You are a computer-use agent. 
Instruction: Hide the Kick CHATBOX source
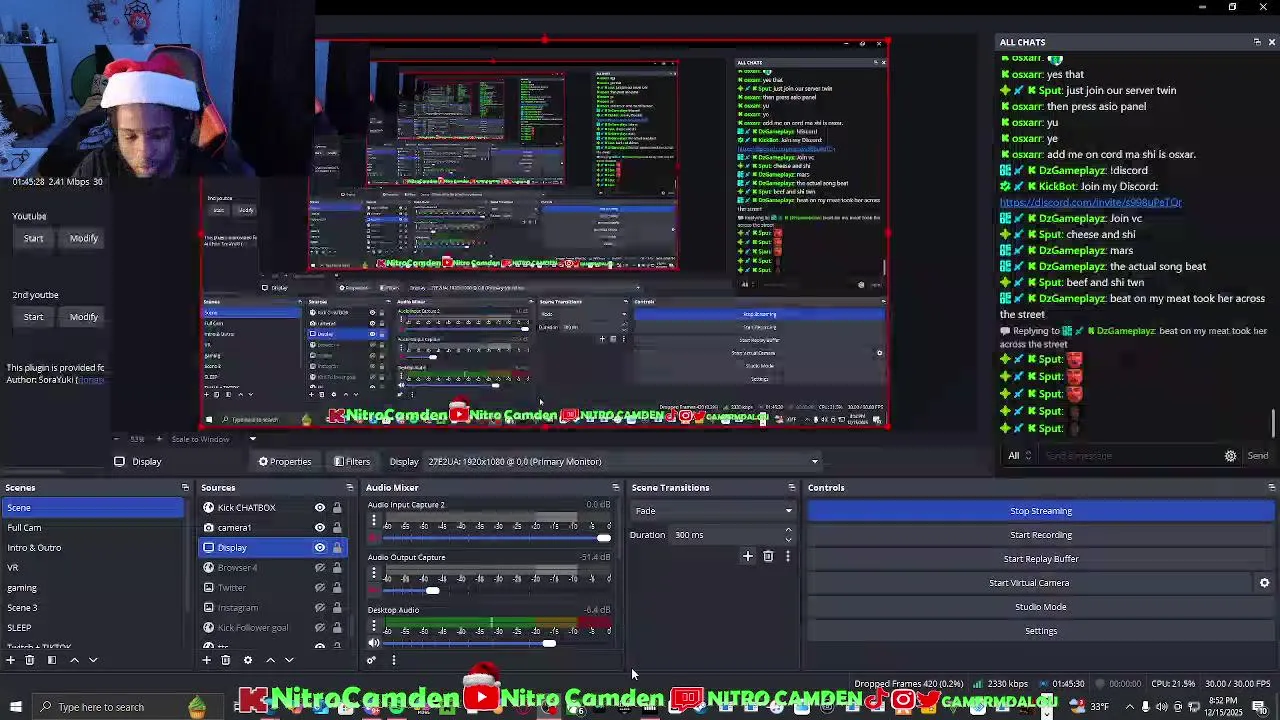320,508
